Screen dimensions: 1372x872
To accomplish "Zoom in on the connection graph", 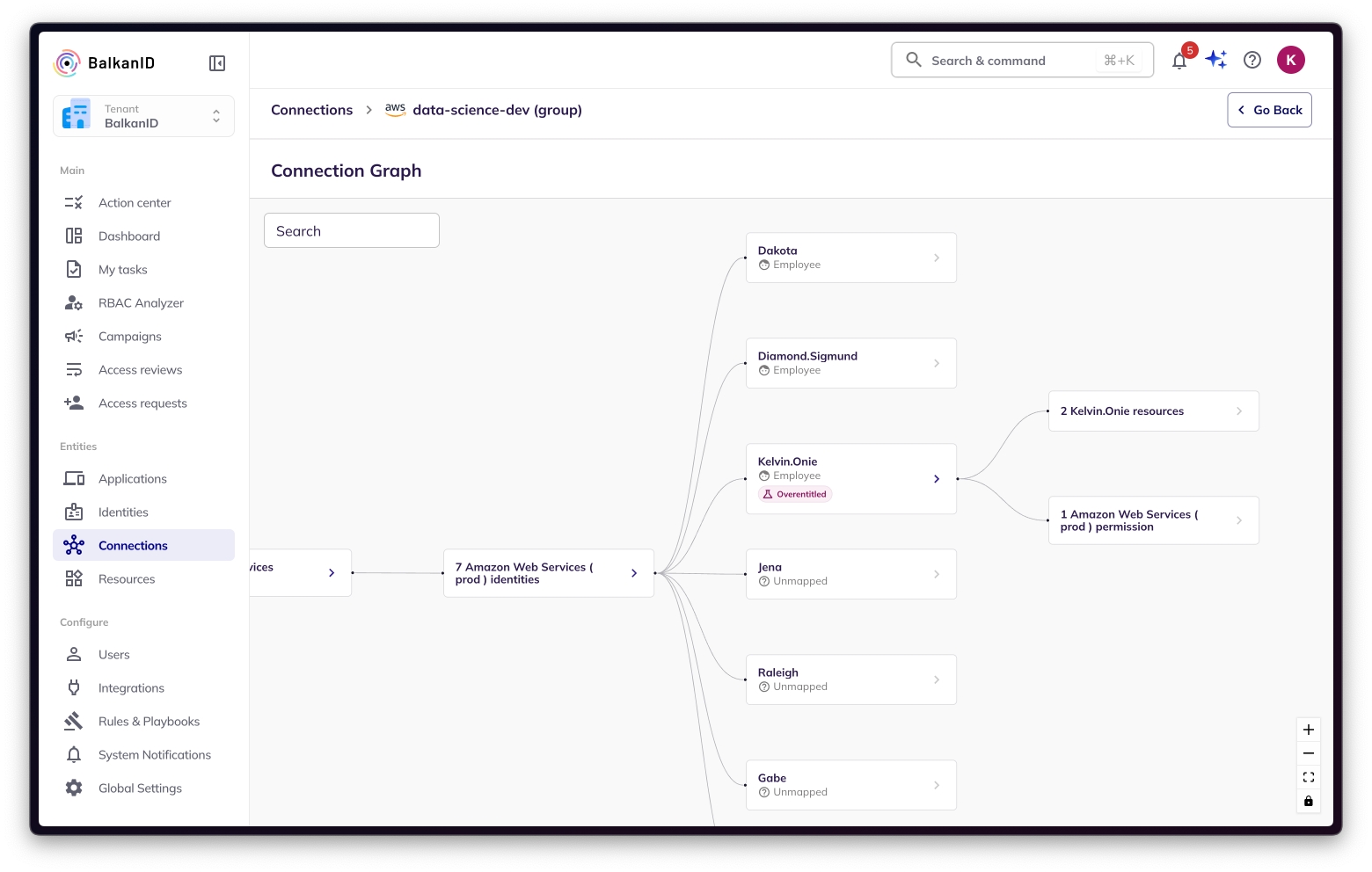I will 1309,730.
